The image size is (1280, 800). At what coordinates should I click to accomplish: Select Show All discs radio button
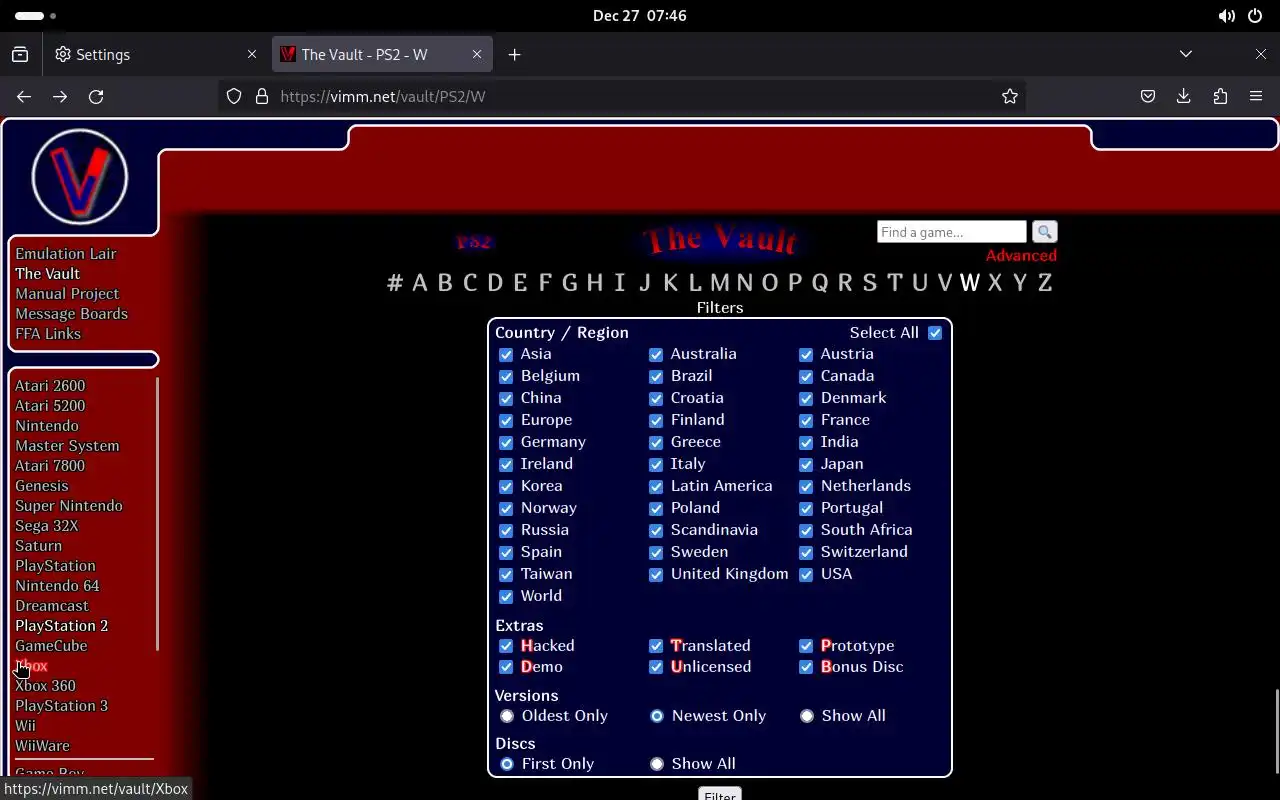(657, 764)
